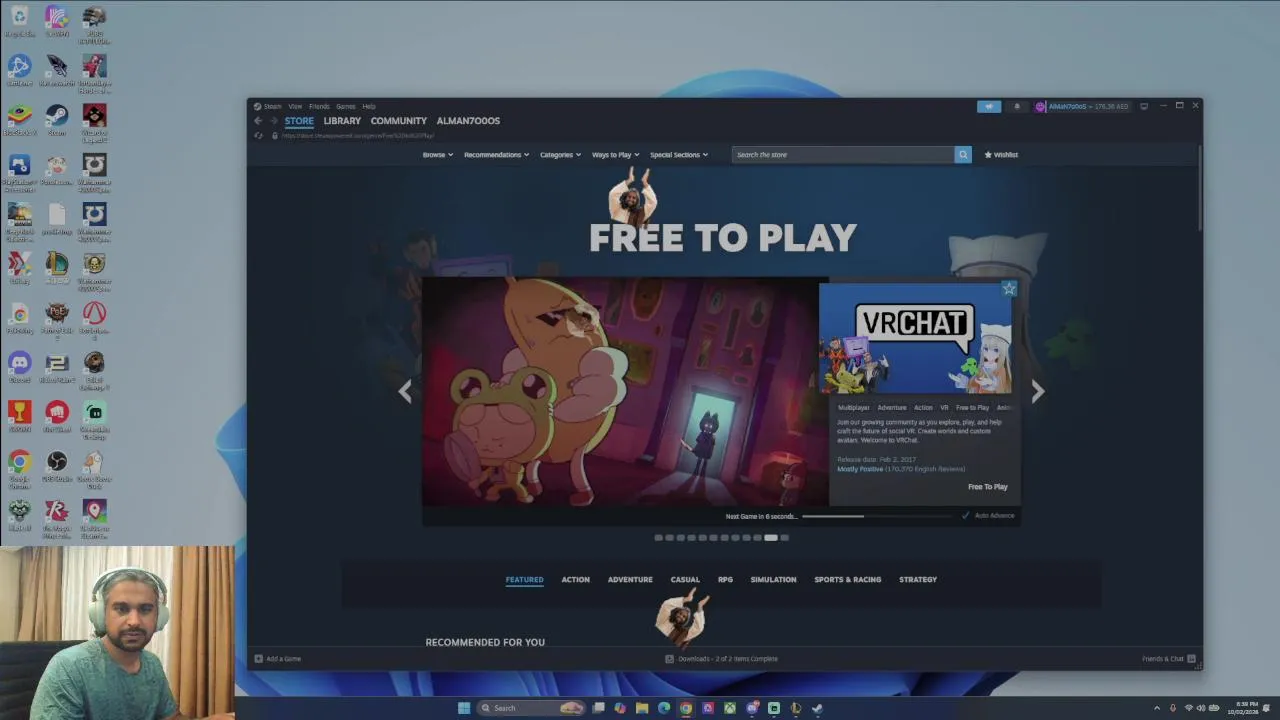Open Friends & Chat panel
The width and height of the screenshot is (1280, 720).
(x=1168, y=659)
